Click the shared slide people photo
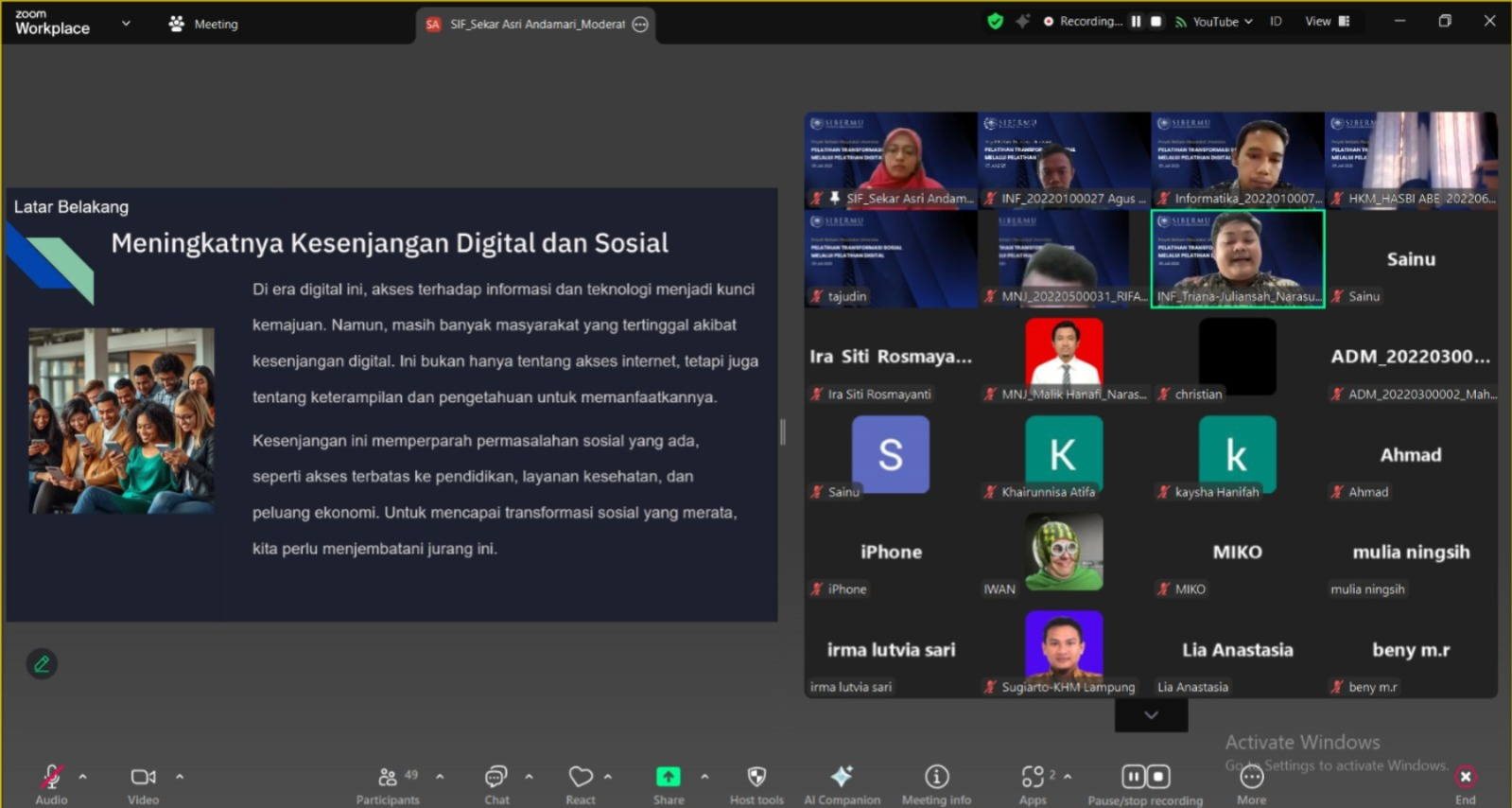Image resolution: width=1512 pixels, height=808 pixels. point(121,420)
